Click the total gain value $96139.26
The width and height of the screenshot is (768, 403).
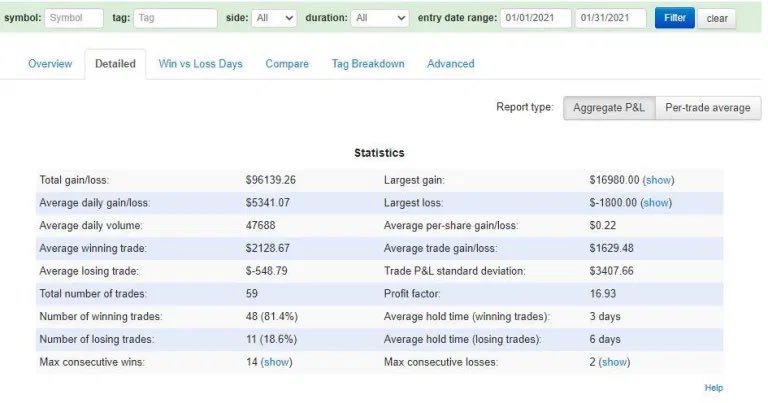(x=270, y=180)
